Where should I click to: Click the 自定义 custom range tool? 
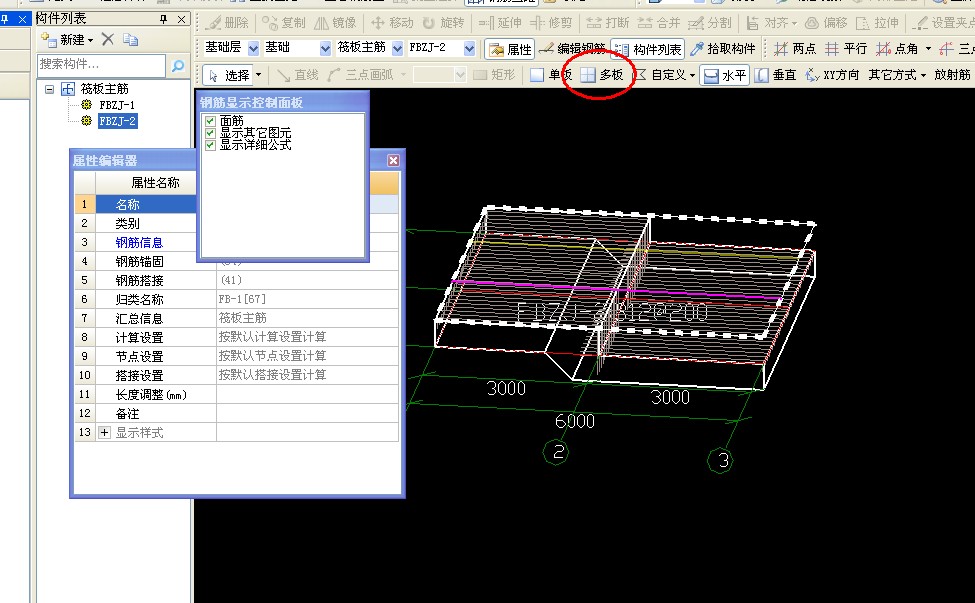click(663, 75)
